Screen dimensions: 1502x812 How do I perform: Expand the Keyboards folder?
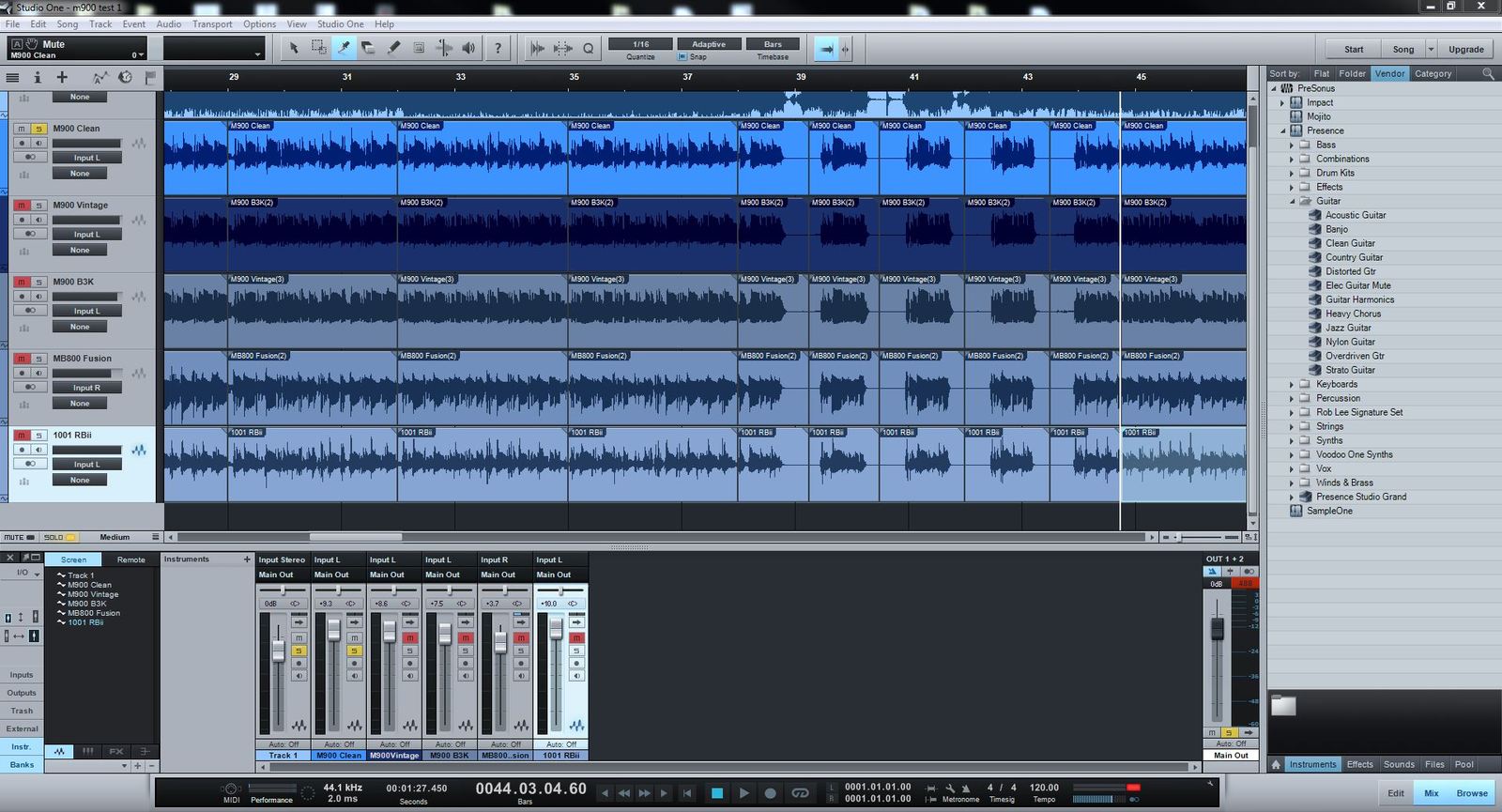click(x=1292, y=384)
